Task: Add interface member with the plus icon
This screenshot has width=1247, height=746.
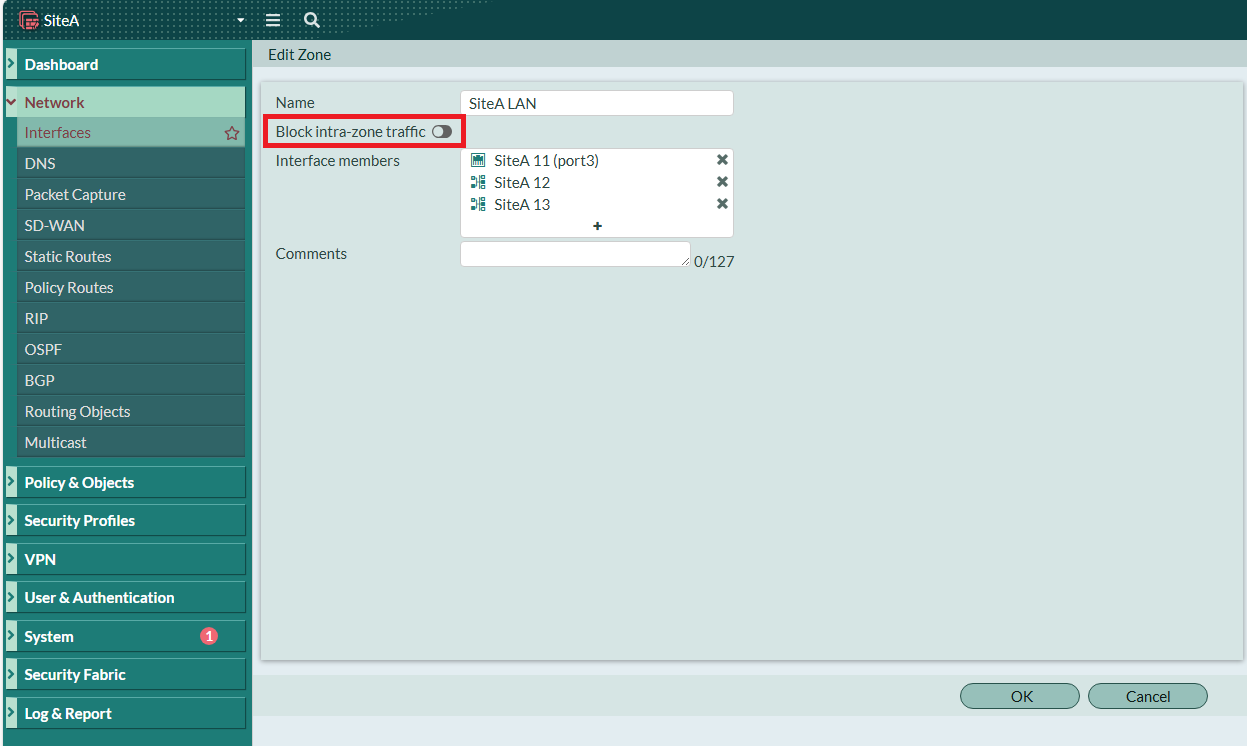Action: coord(597,226)
